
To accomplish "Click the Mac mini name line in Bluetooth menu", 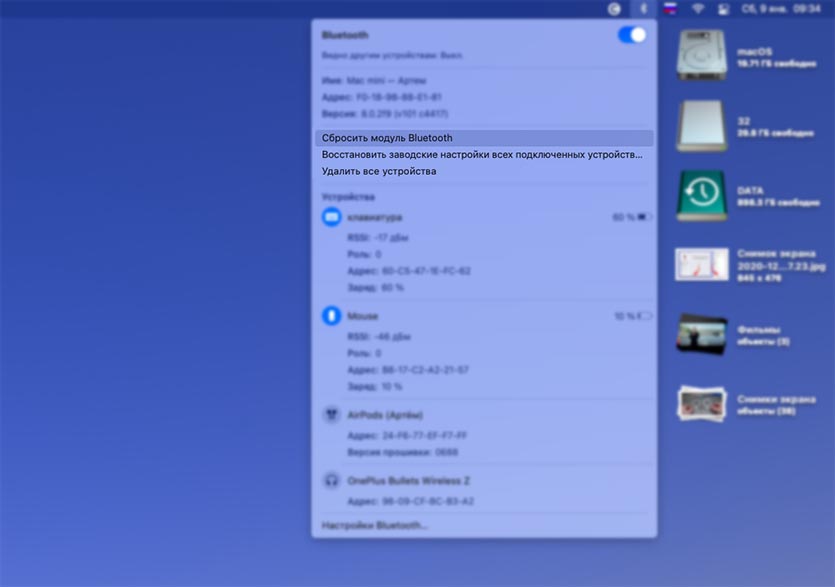I will (x=374, y=80).
